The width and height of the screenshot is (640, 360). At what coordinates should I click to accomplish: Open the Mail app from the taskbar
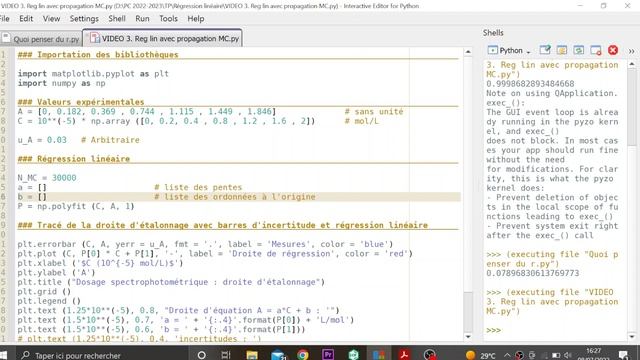click(x=278, y=355)
